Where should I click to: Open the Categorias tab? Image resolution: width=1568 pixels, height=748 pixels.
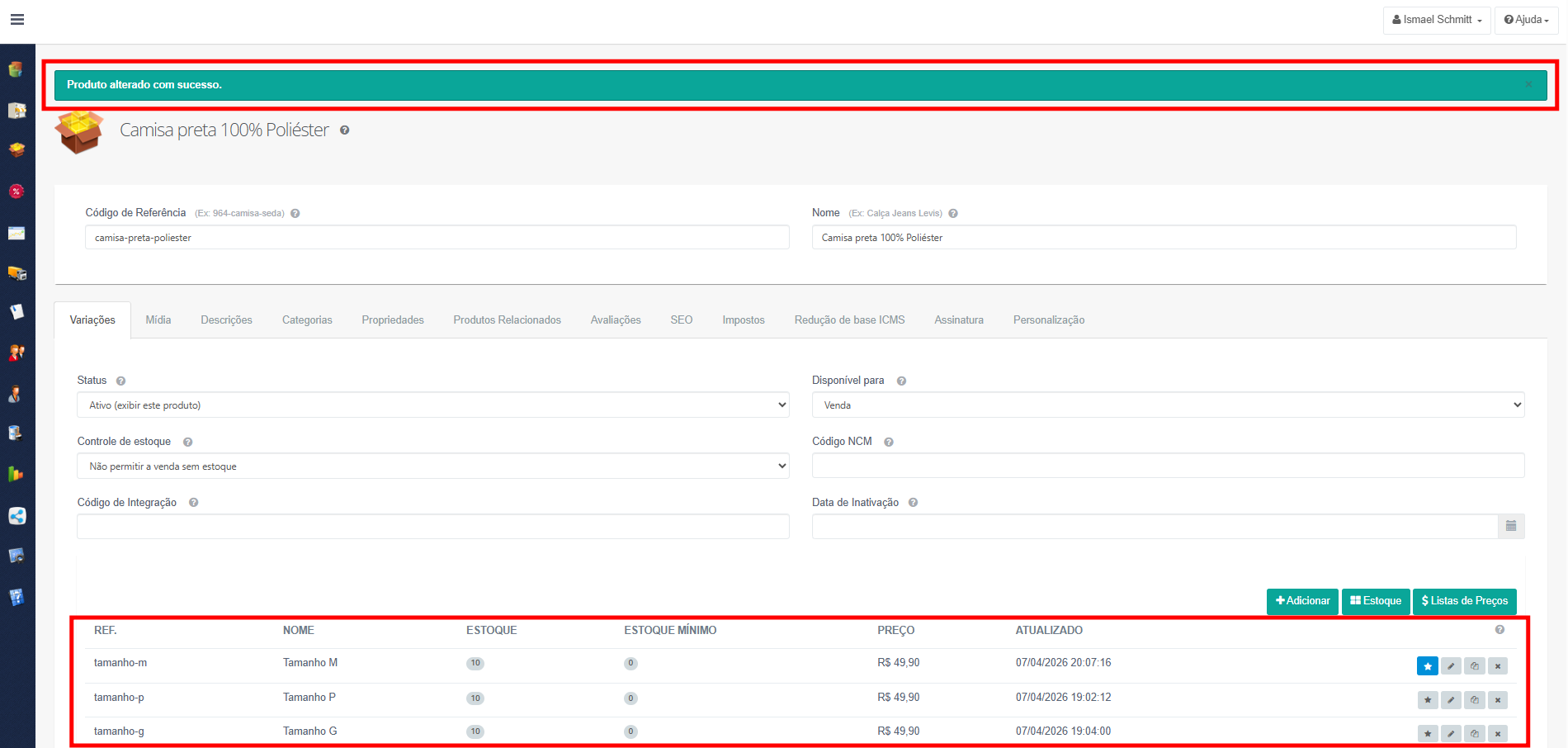click(x=307, y=320)
